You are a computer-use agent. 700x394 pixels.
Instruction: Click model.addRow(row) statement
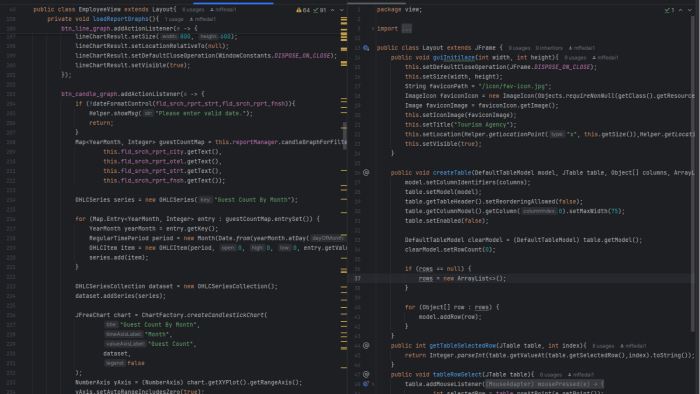(450, 317)
